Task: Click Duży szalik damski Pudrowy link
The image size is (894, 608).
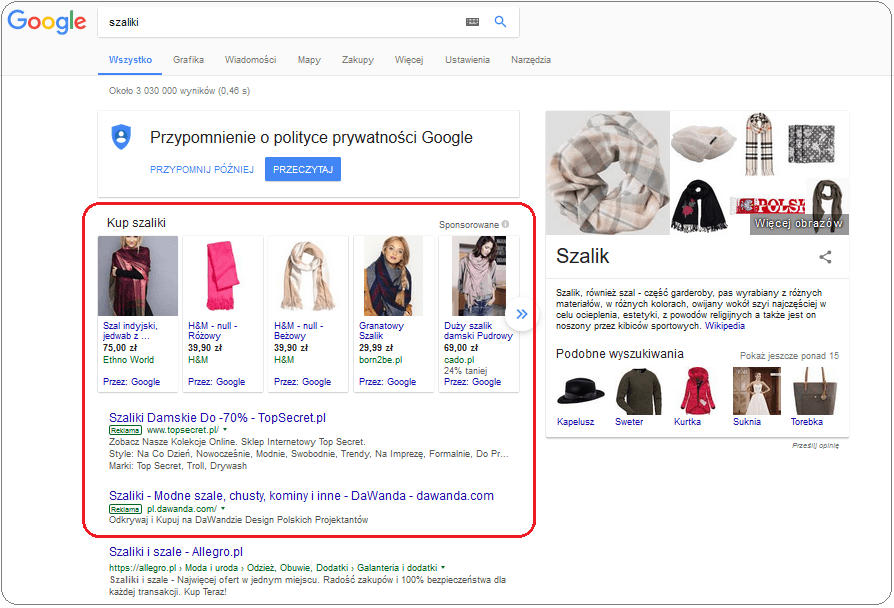Action: coord(478,331)
